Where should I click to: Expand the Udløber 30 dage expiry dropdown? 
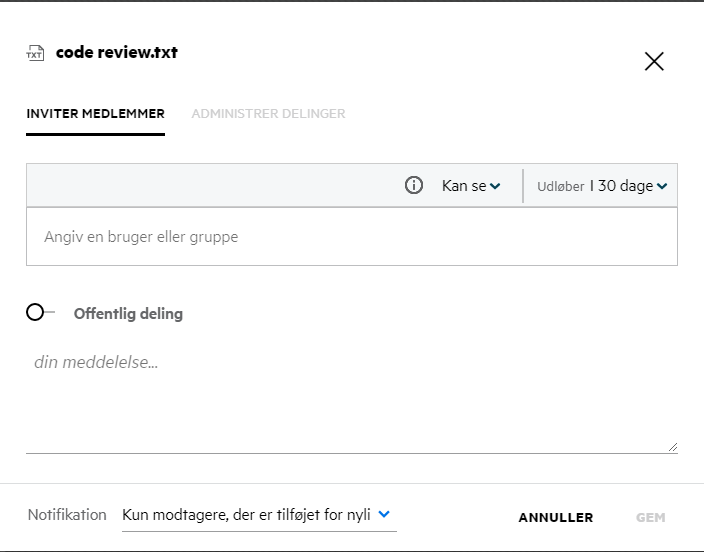(601, 186)
